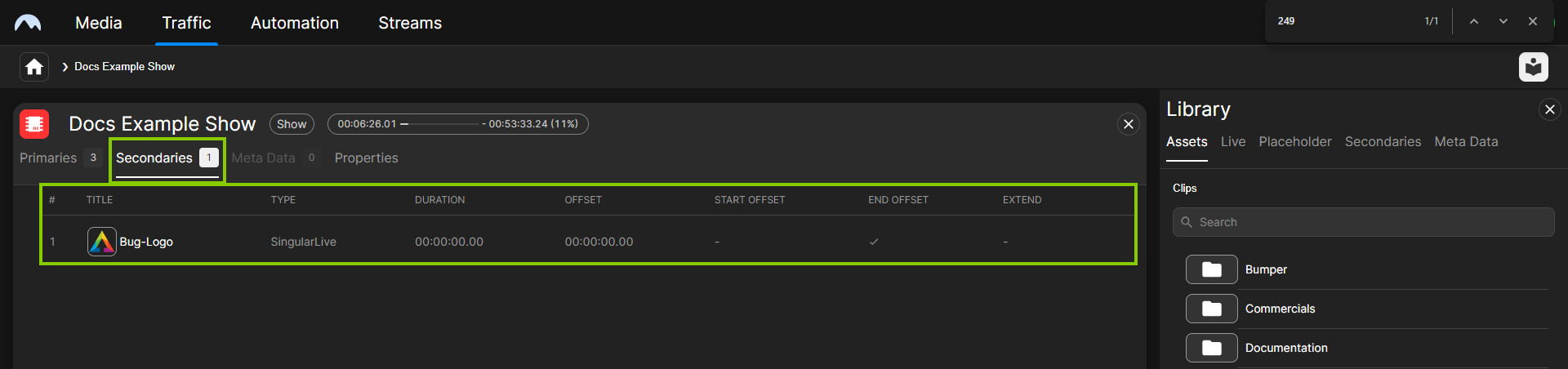Click breadcrumb chevron before Docs Example Show
The image size is (1568, 369).
65,67
